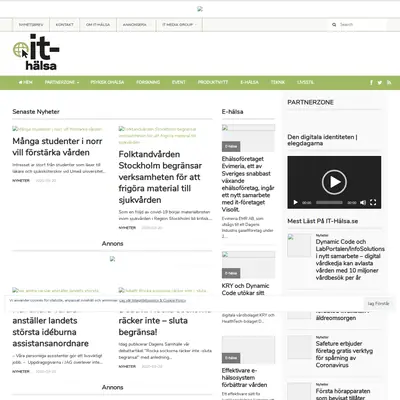The width and height of the screenshot is (400, 400).
Task: Click the Den digitala identiteten elegdagarna title
Action: (x=322, y=140)
